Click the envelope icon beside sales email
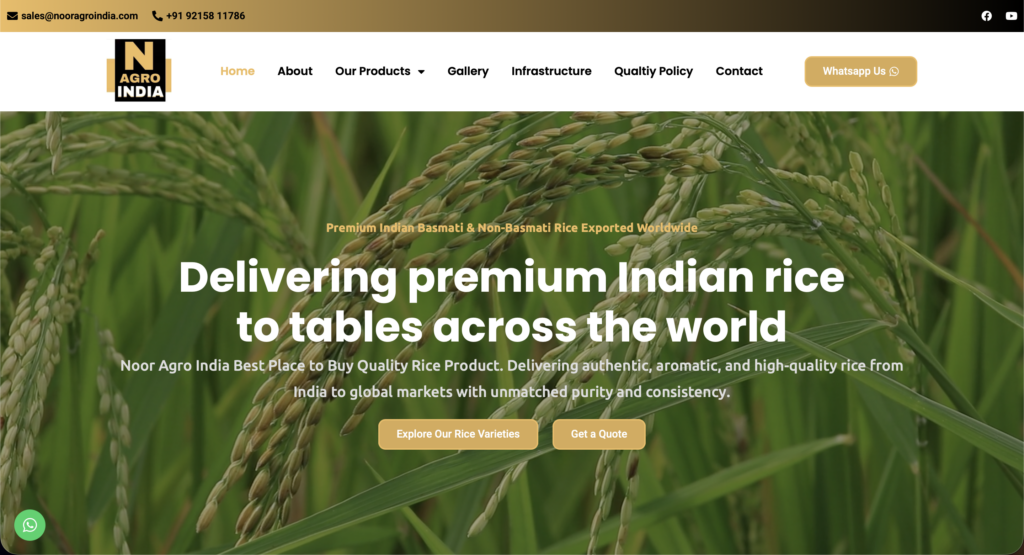This screenshot has width=1024, height=555. [12, 16]
